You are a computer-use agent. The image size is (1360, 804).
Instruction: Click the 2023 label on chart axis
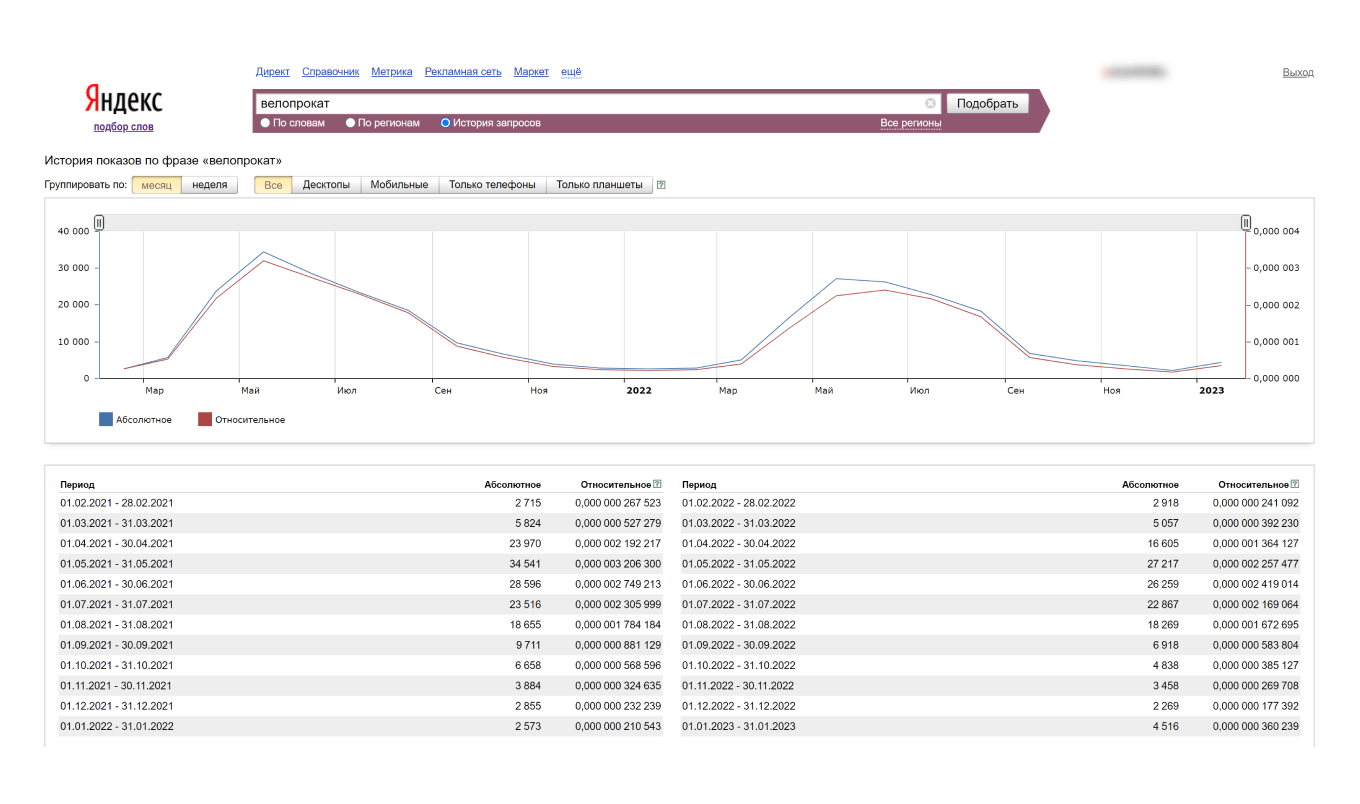[x=1211, y=391]
